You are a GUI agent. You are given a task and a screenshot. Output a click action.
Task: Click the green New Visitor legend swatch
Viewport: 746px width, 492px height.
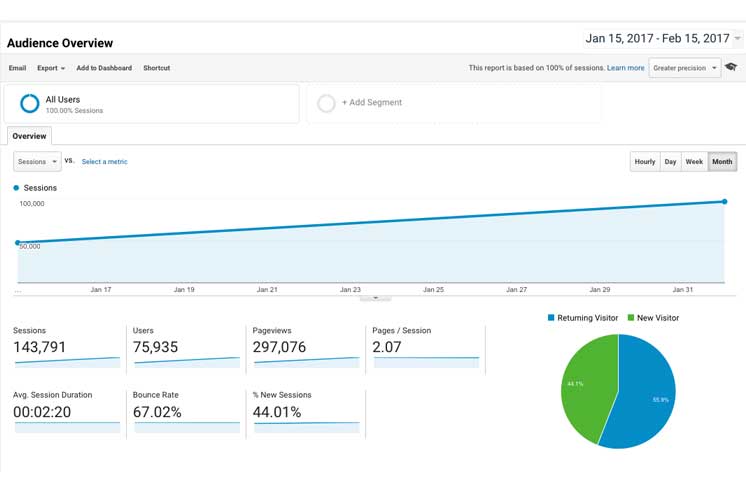(631, 318)
